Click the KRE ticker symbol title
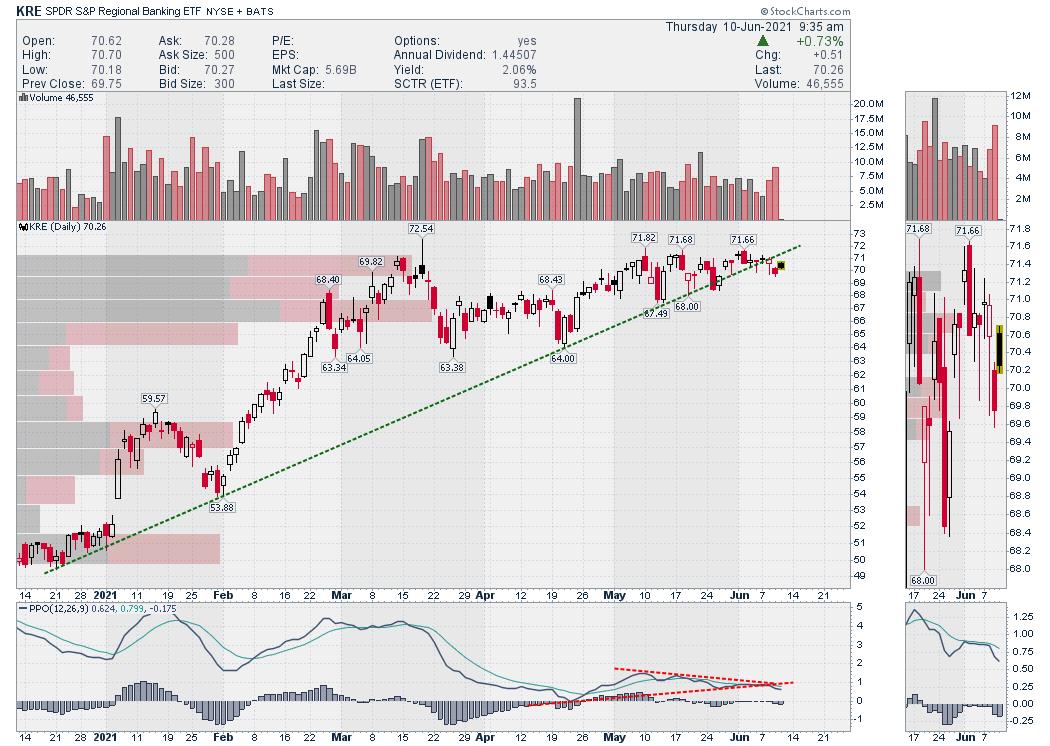This screenshot has width=1050, height=746. click(30, 11)
